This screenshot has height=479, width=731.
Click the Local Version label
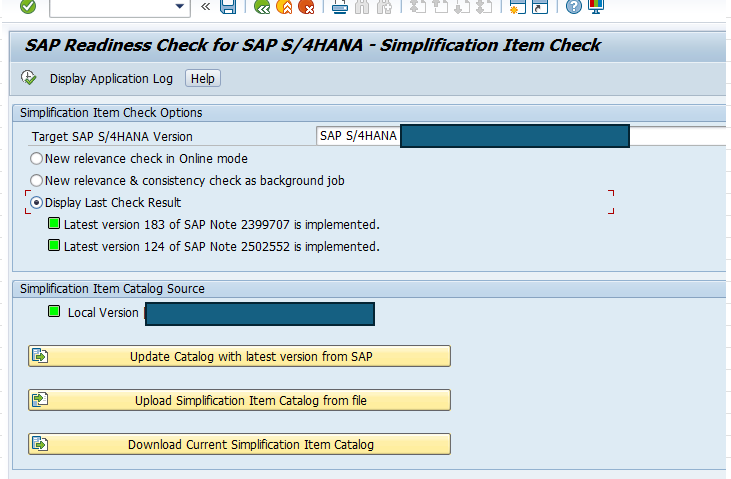103,312
